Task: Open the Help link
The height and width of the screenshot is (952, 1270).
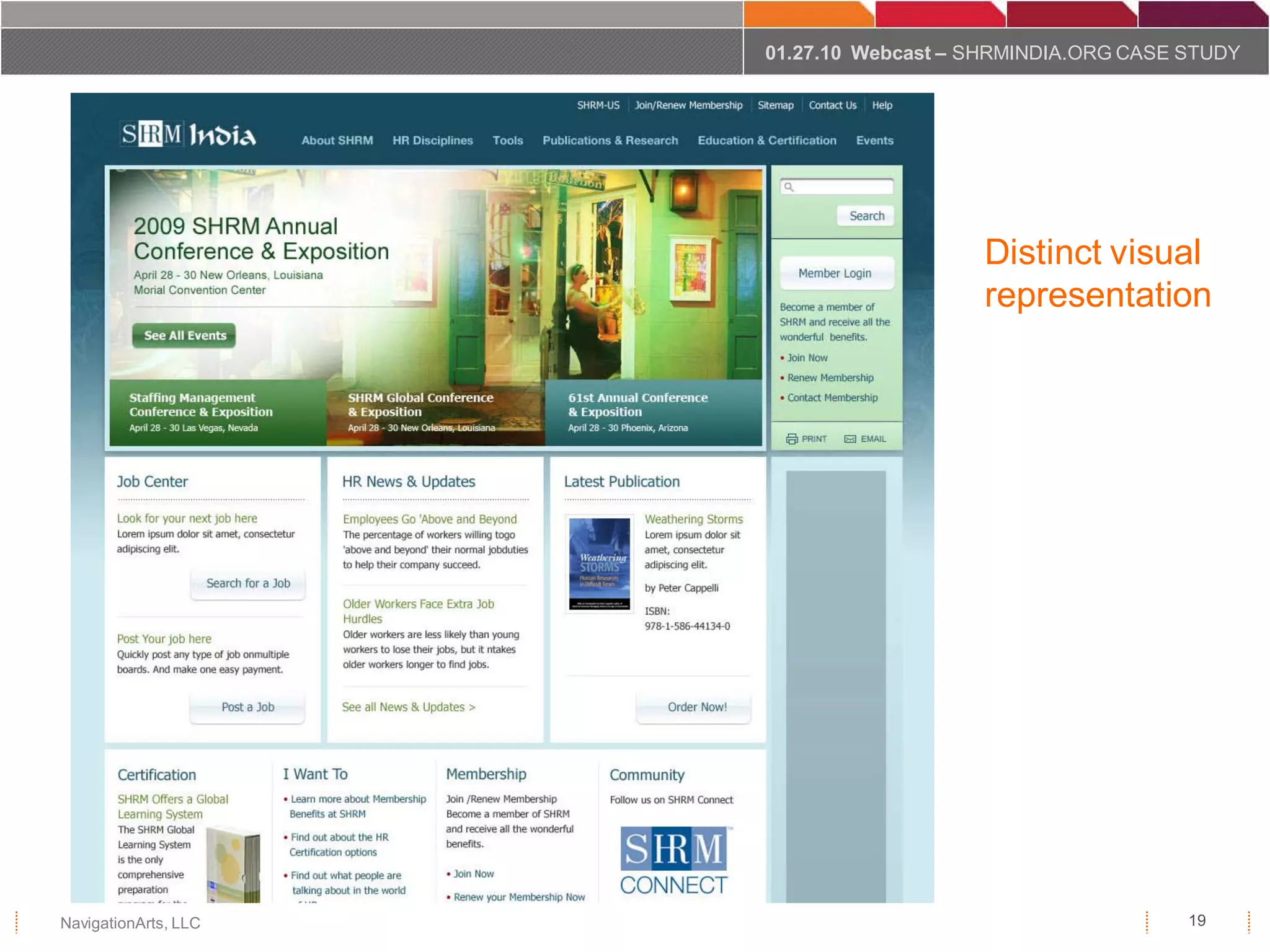Action: pos(882,105)
